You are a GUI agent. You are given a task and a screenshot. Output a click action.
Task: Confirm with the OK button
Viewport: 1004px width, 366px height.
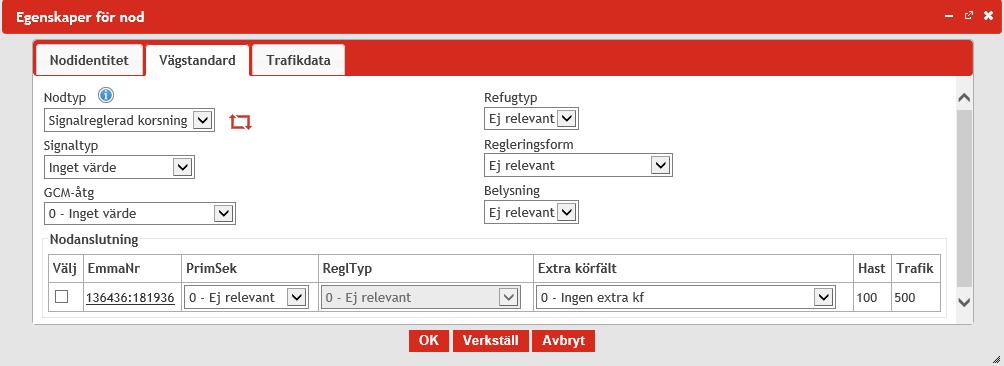pyautogui.click(x=429, y=340)
